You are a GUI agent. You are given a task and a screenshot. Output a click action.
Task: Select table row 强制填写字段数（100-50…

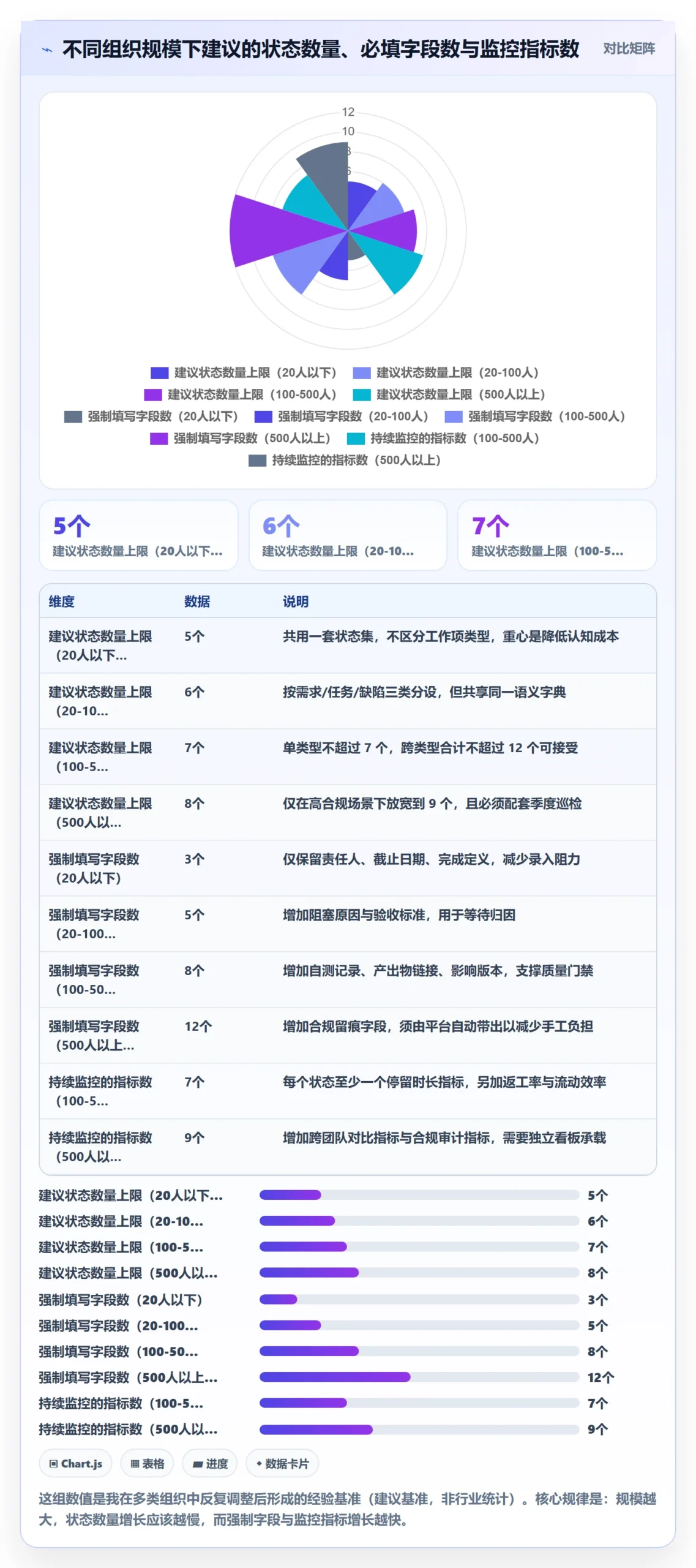click(348, 980)
